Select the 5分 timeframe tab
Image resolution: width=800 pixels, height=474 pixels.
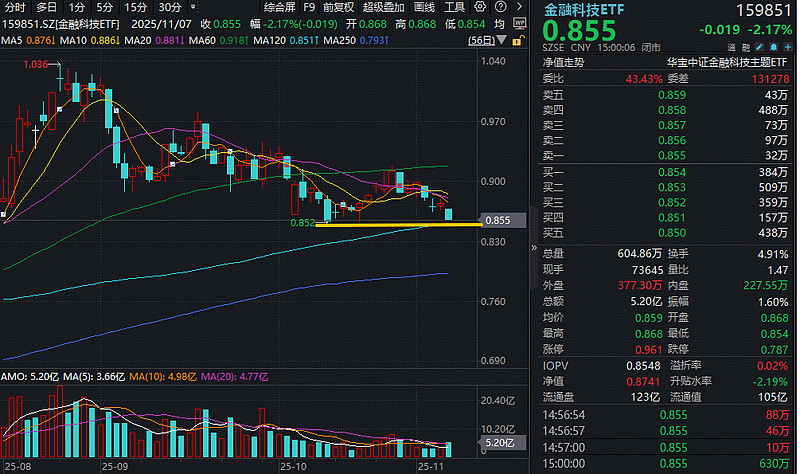(x=105, y=7)
